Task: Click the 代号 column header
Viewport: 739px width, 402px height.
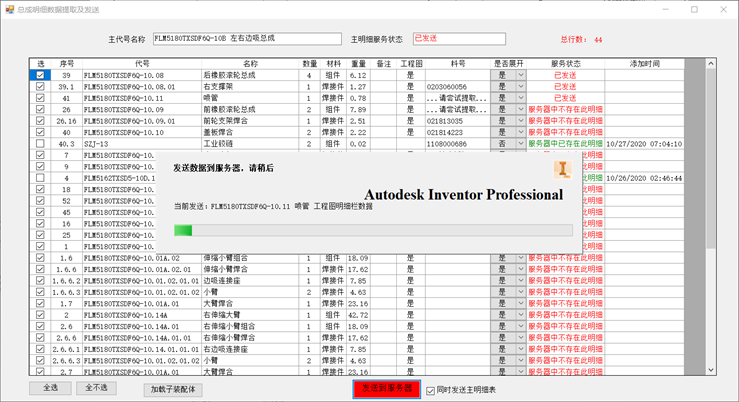Action: [141, 63]
